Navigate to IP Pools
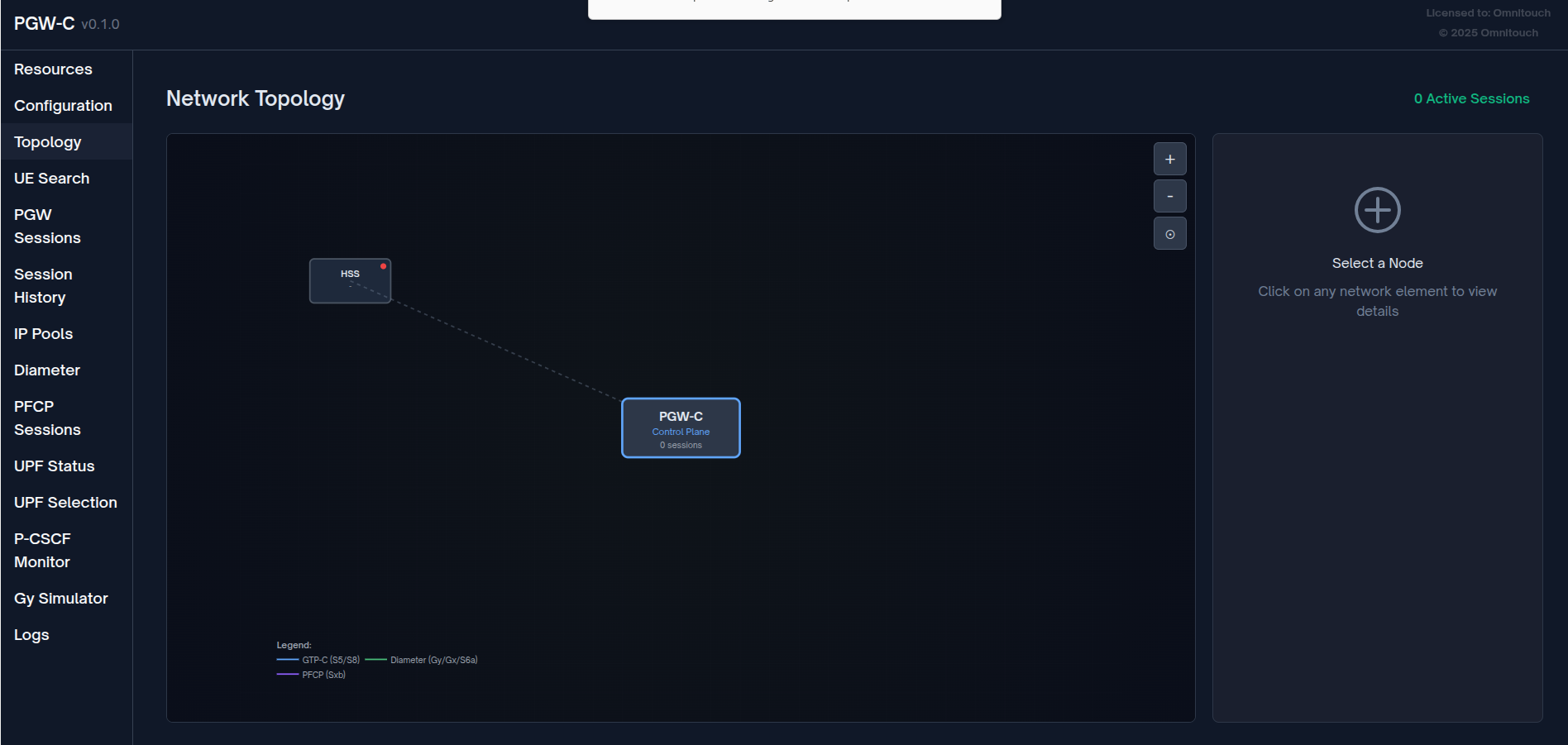 43,334
